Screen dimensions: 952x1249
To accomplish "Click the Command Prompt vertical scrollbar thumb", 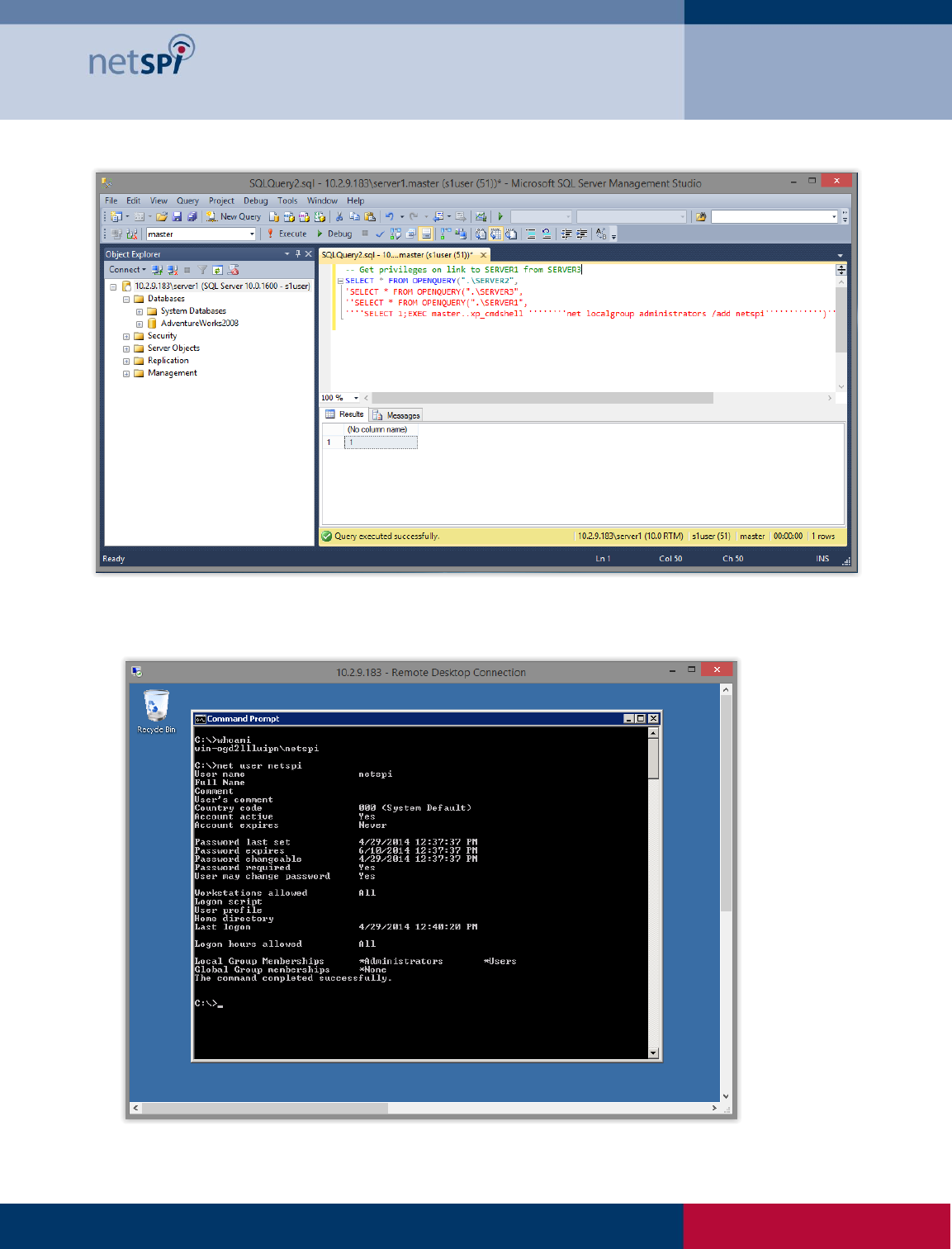I will [653, 758].
